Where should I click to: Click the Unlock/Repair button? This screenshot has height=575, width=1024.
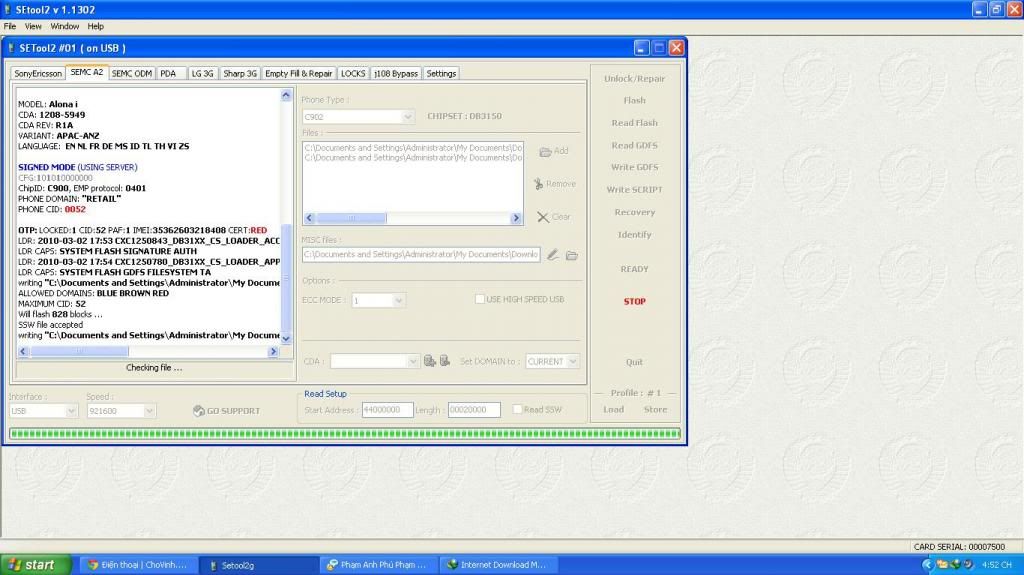pos(635,79)
